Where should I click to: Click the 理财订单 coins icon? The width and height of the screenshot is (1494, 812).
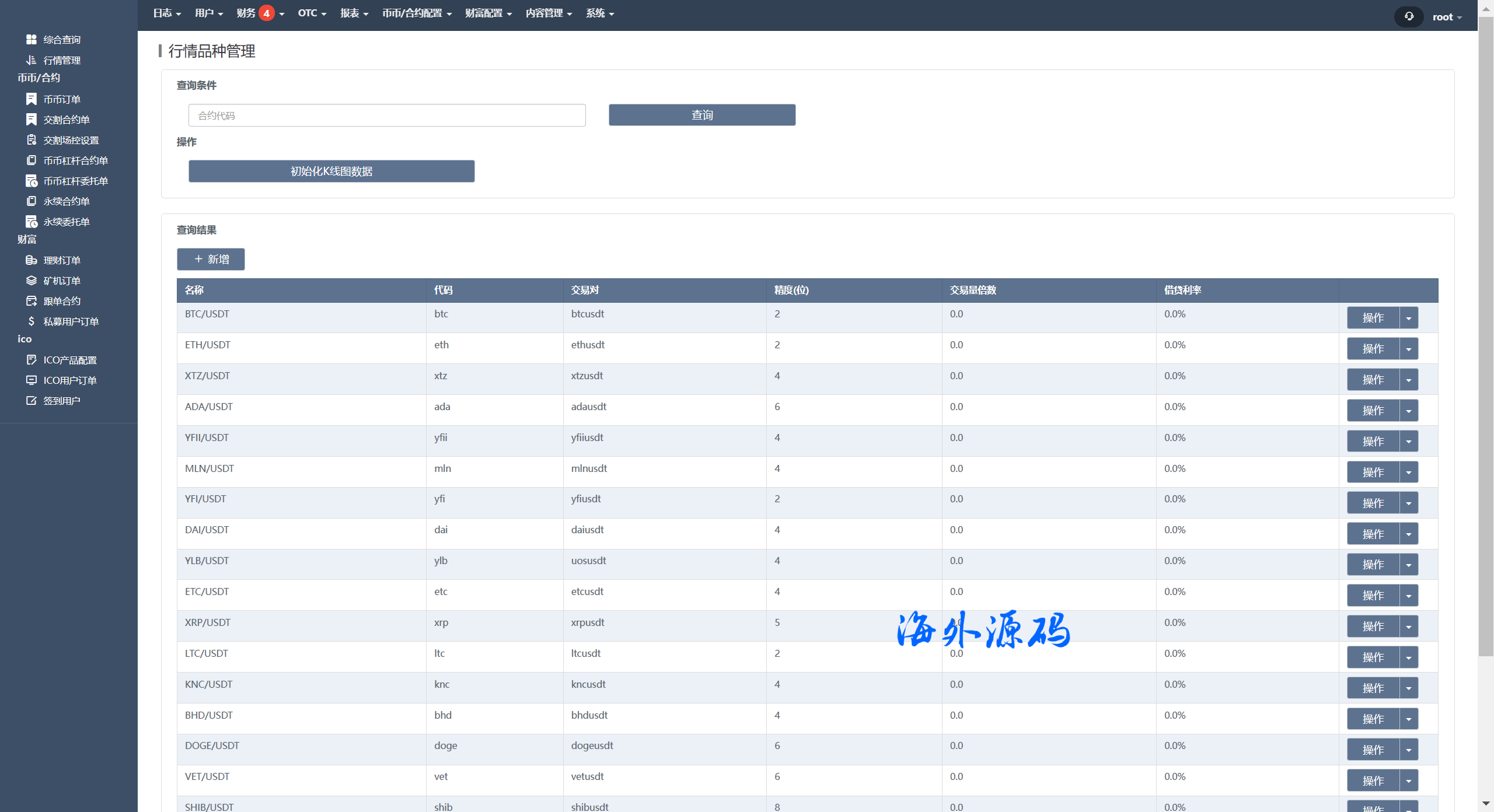pyautogui.click(x=32, y=260)
